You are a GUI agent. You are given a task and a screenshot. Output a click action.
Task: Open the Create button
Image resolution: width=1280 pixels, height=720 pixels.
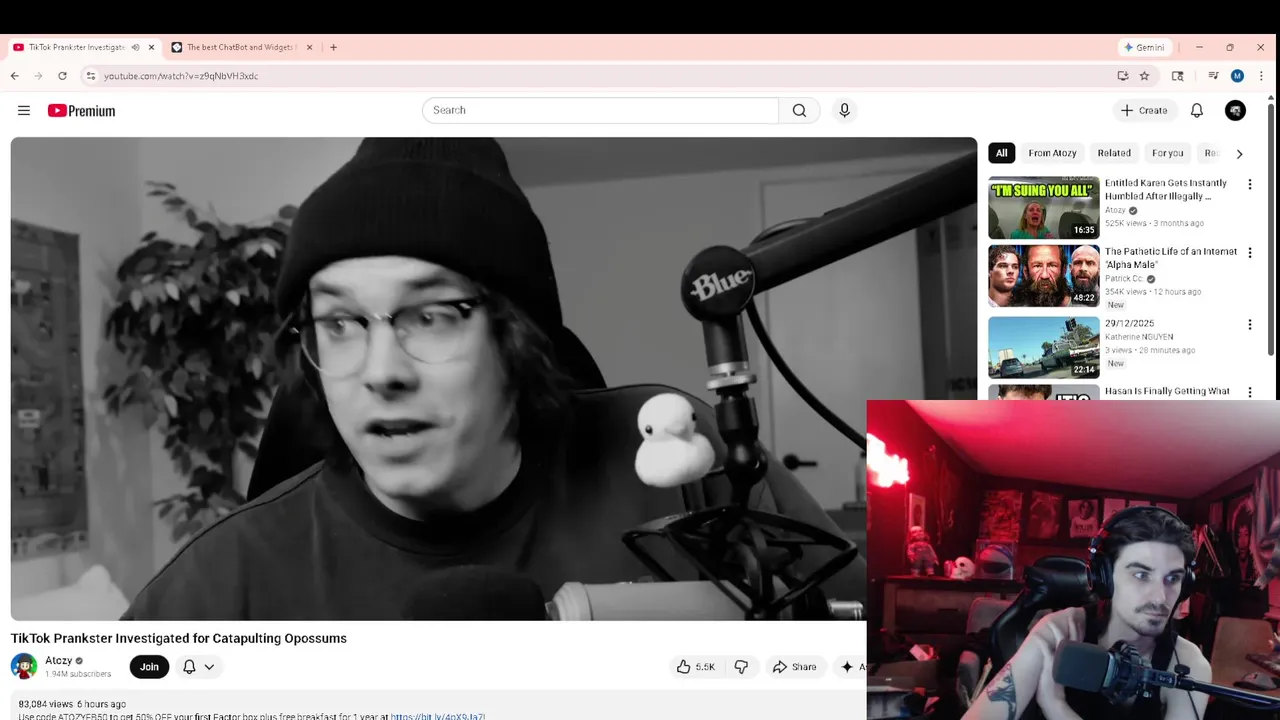click(1143, 111)
